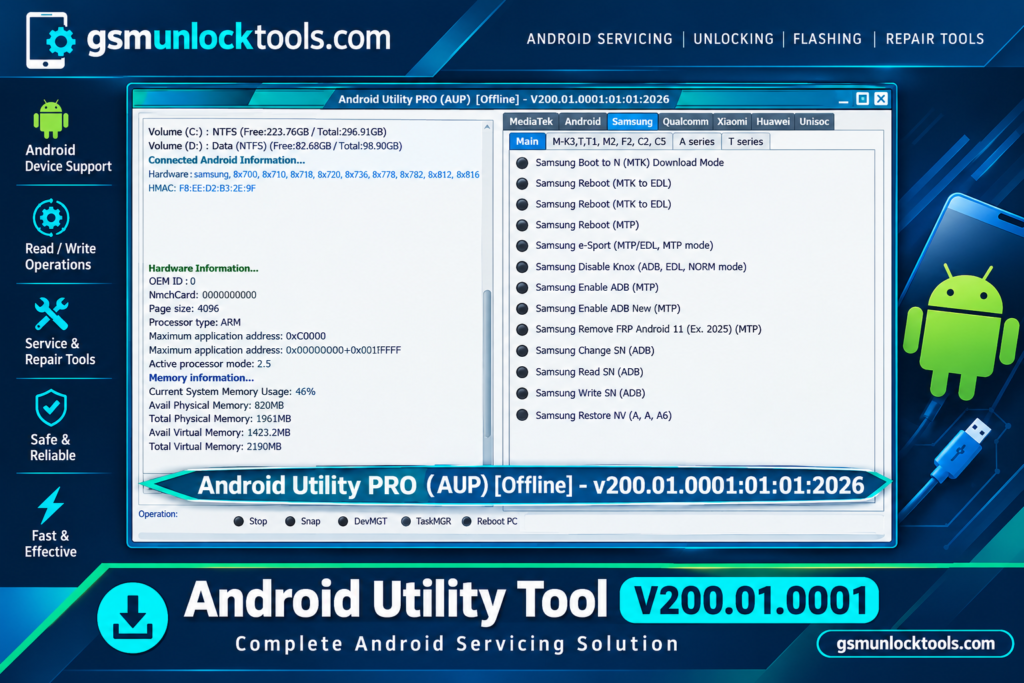Switch to the Qualcomm tab

click(x=685, y=121)
